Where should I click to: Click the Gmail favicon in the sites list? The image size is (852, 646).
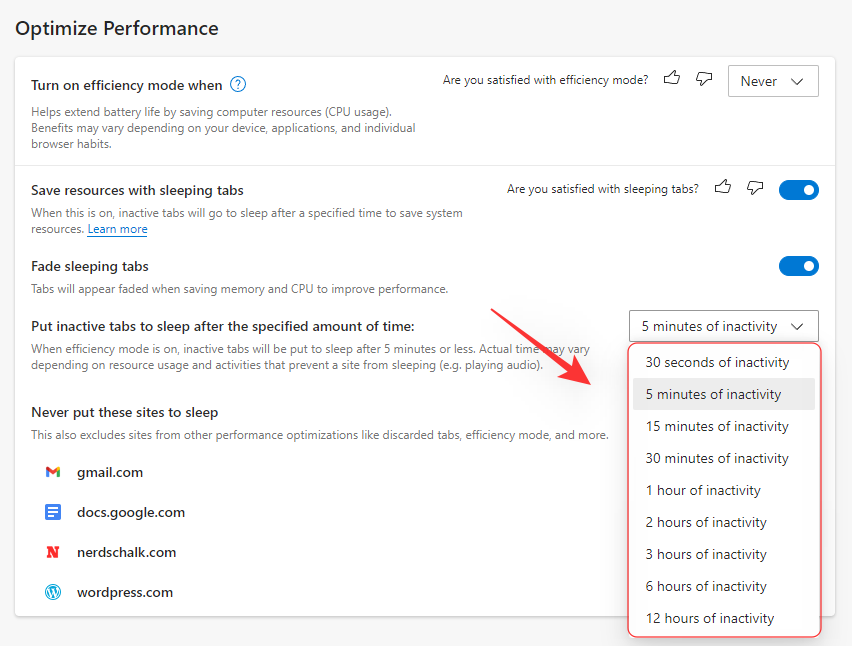pos(52,472)
